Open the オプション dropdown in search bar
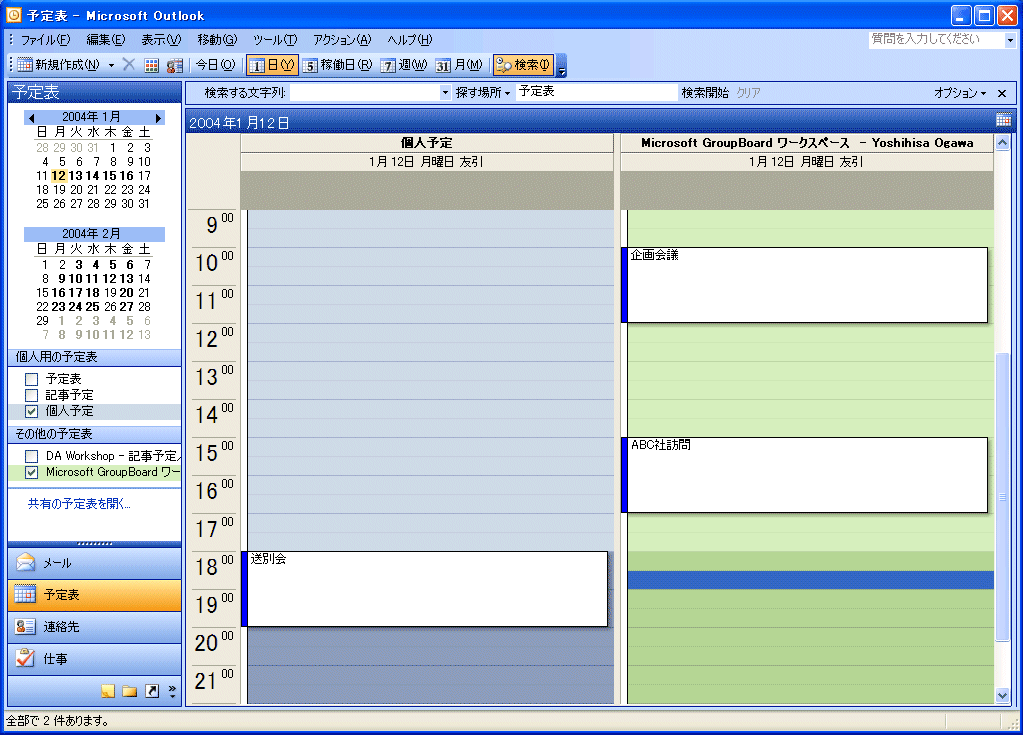The height and width of the screenshot is (735, 1023). [x=959, y=93]
